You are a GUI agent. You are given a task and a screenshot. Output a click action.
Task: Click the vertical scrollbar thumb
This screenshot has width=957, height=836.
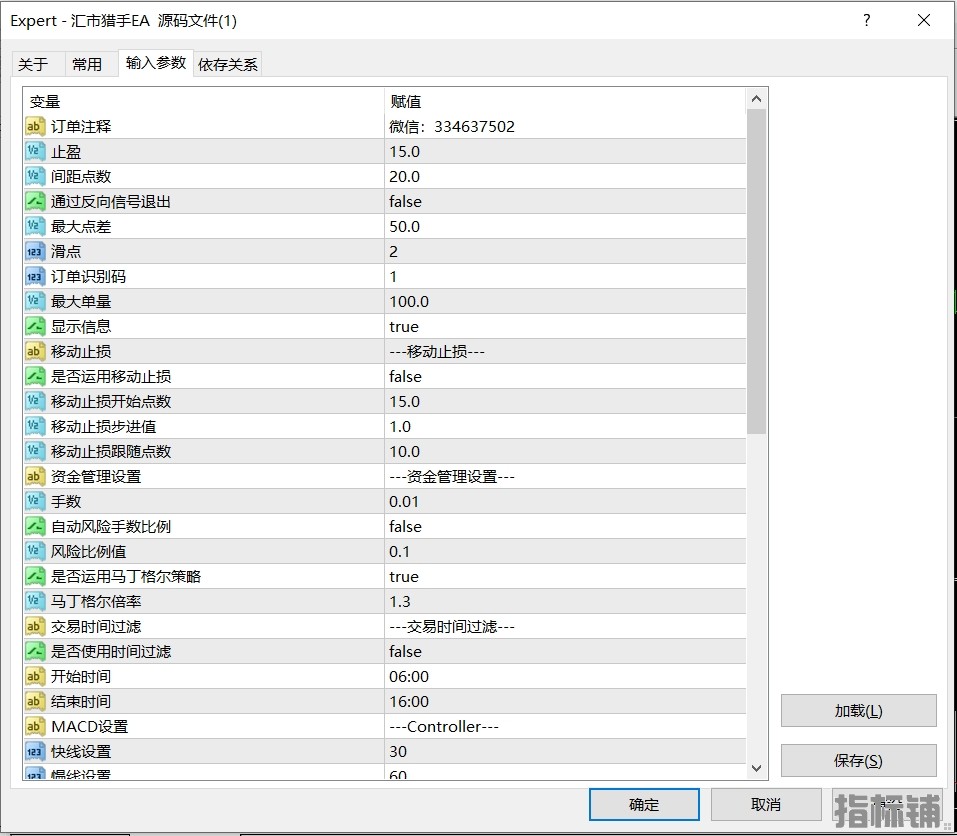pyautogui.click(x=756, y=272)
